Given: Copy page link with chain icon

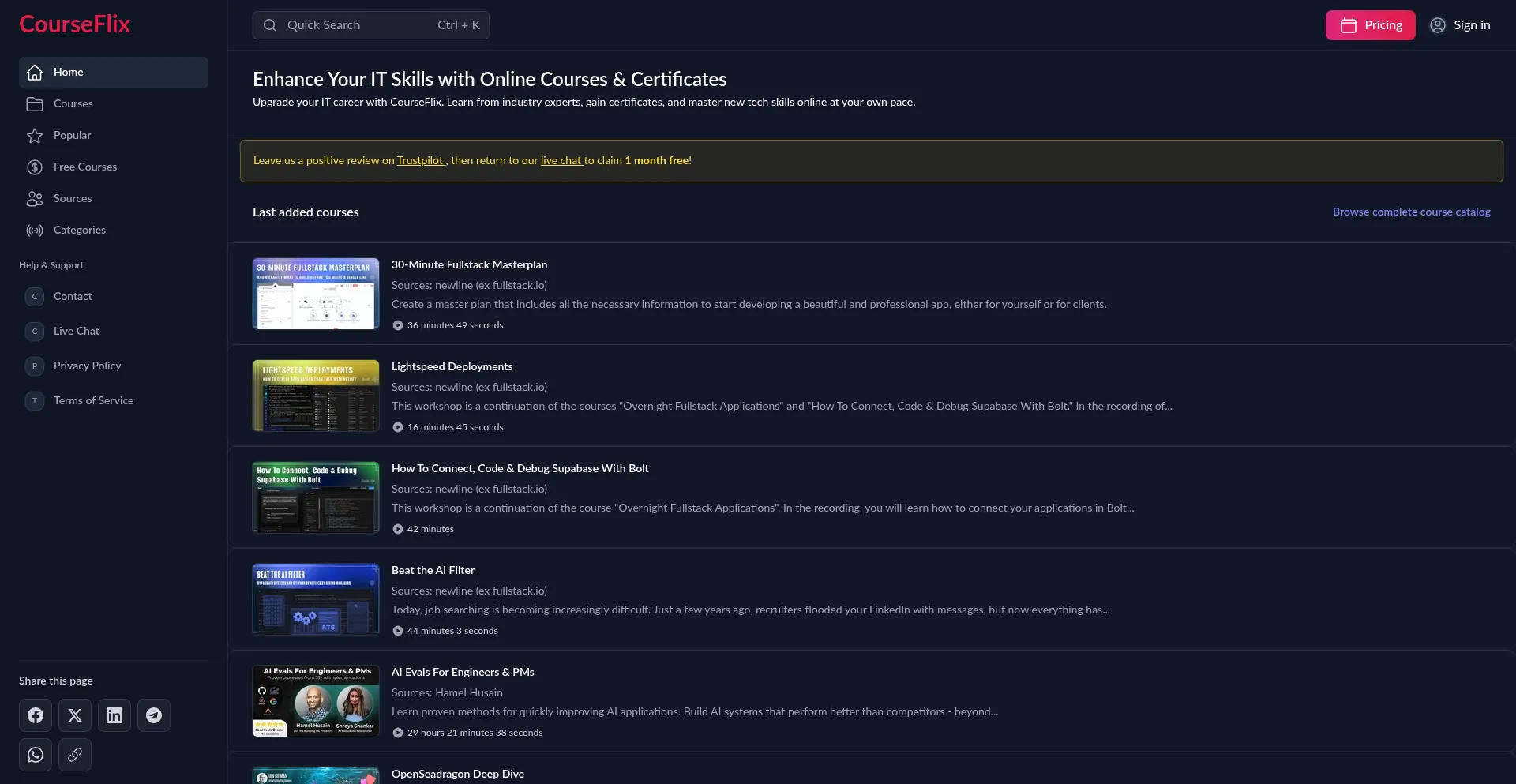Looking at the screenshot, I should tap(75, 755).
